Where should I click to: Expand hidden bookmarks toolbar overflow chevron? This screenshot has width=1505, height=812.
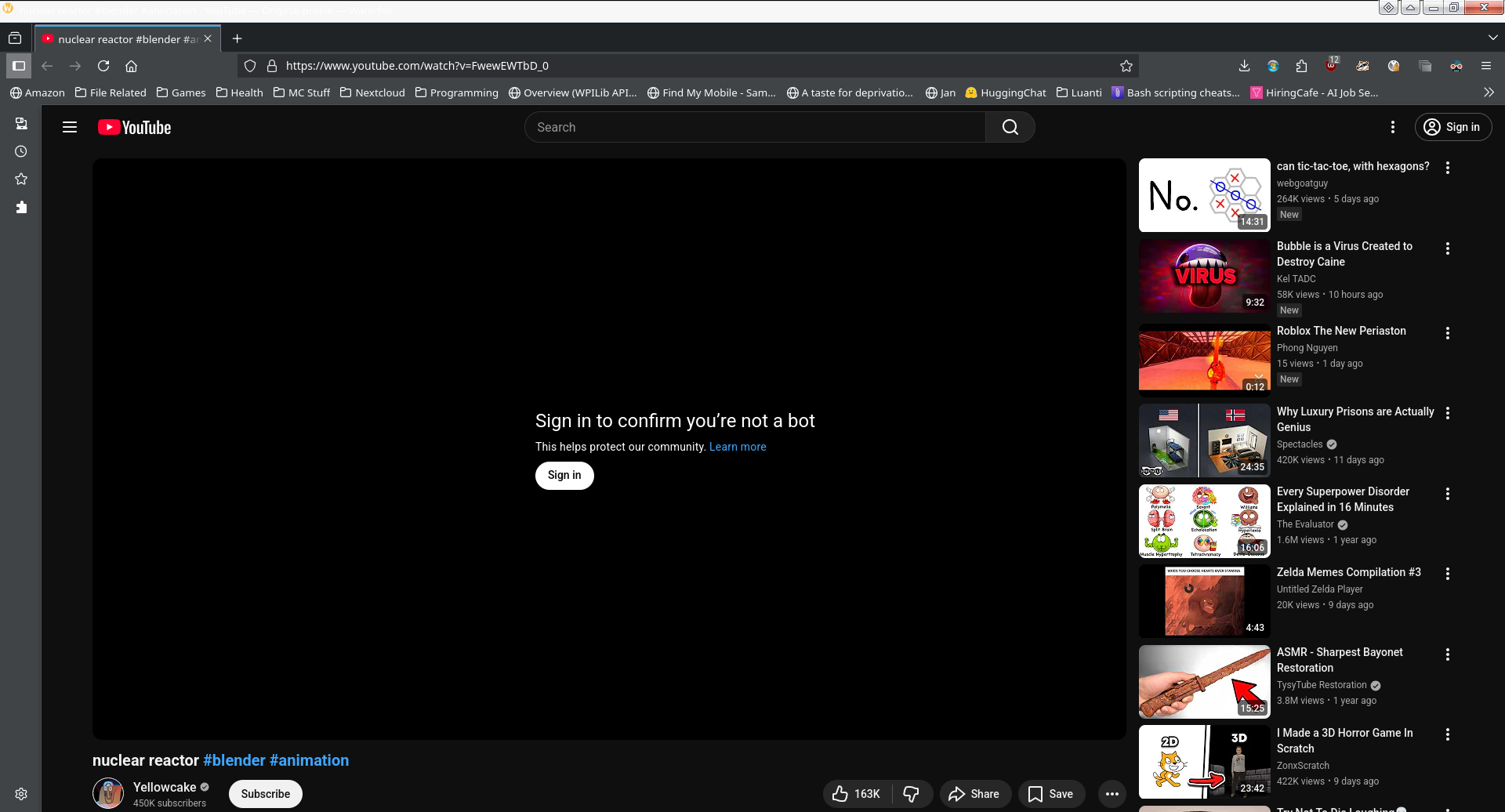[x=1489, y=92]
